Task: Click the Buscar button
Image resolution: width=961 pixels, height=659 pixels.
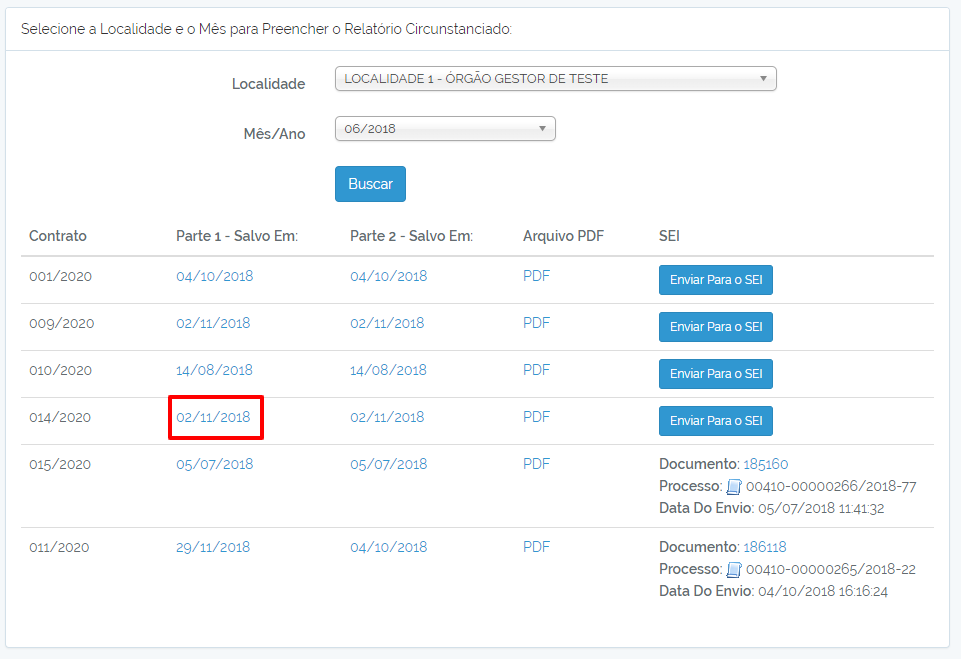Action: click(370, 184)
